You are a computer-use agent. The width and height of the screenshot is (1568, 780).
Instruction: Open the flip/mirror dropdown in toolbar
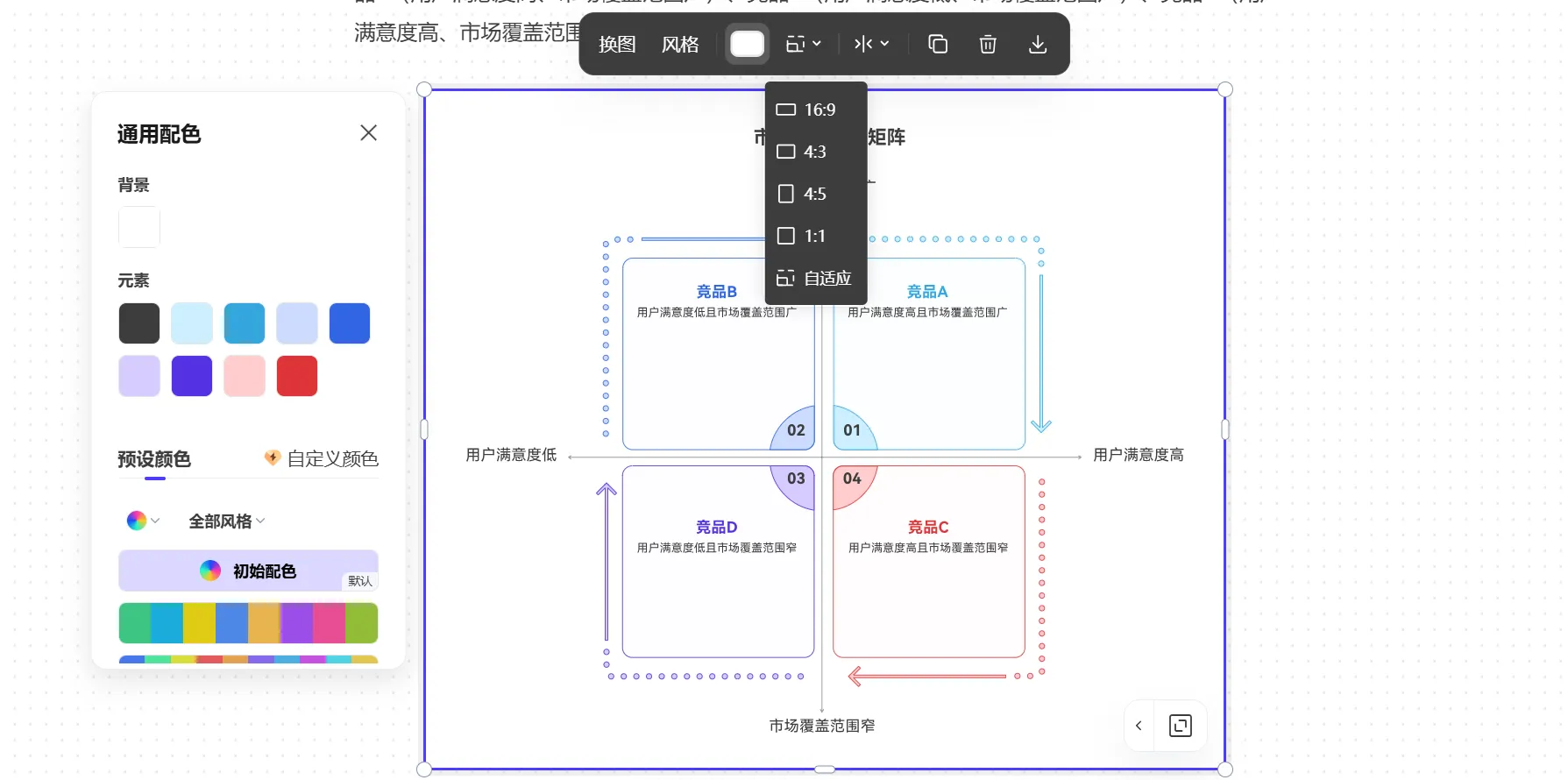coord(871,44)
